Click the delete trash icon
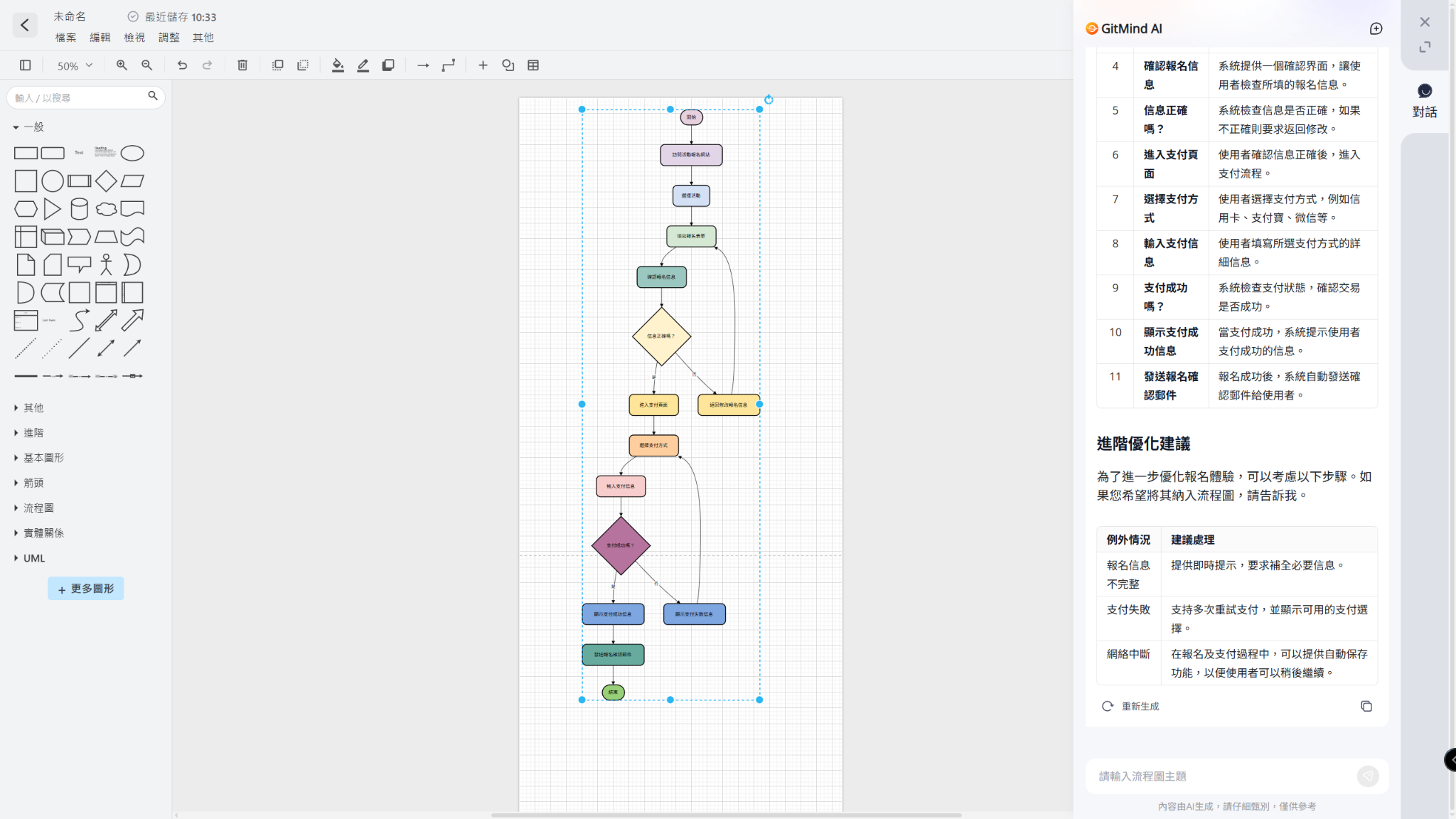 (x=242, y=65)
